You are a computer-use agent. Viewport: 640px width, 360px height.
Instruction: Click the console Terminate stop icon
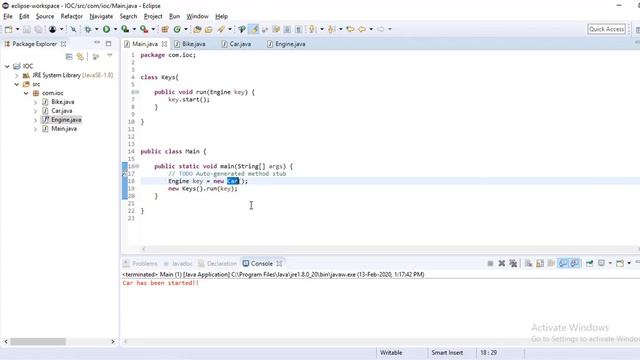click(x=490, y=264)
